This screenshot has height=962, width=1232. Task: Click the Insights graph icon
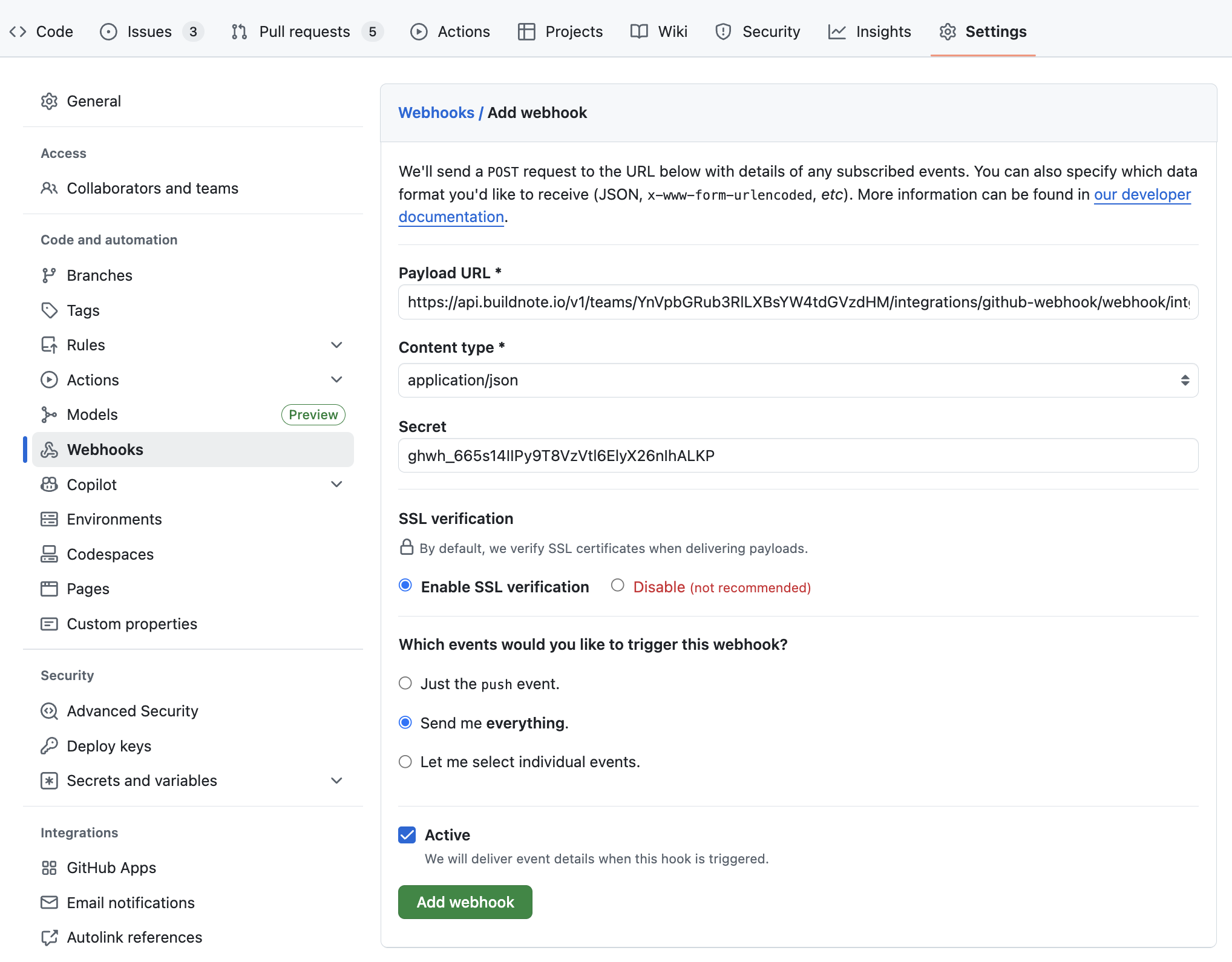pyautogui.click(x=837, y=31)
